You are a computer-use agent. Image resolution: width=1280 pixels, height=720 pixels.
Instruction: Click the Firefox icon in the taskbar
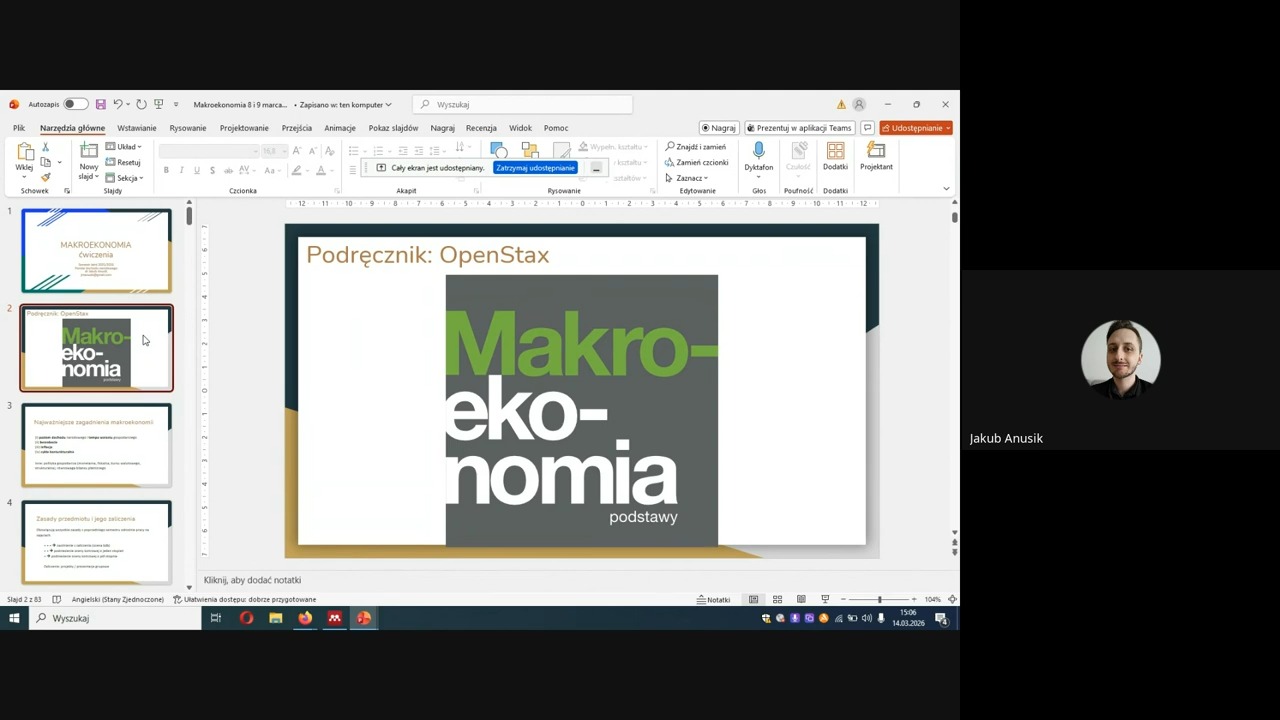(x=305, y=618)
